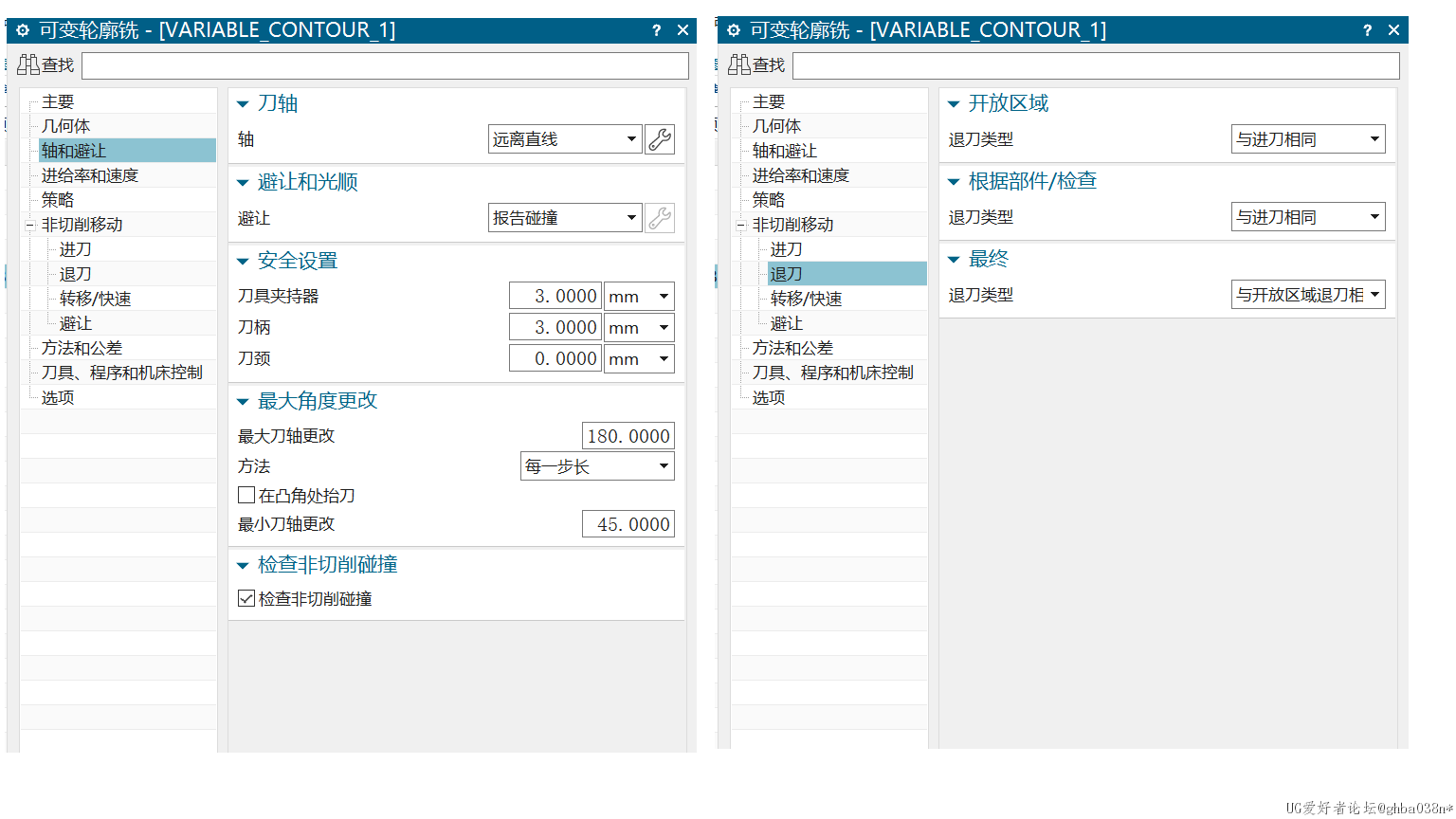
Task: Open 根据部件/检查 退刀类型 dropdown
Action: tap(1308, 217)
